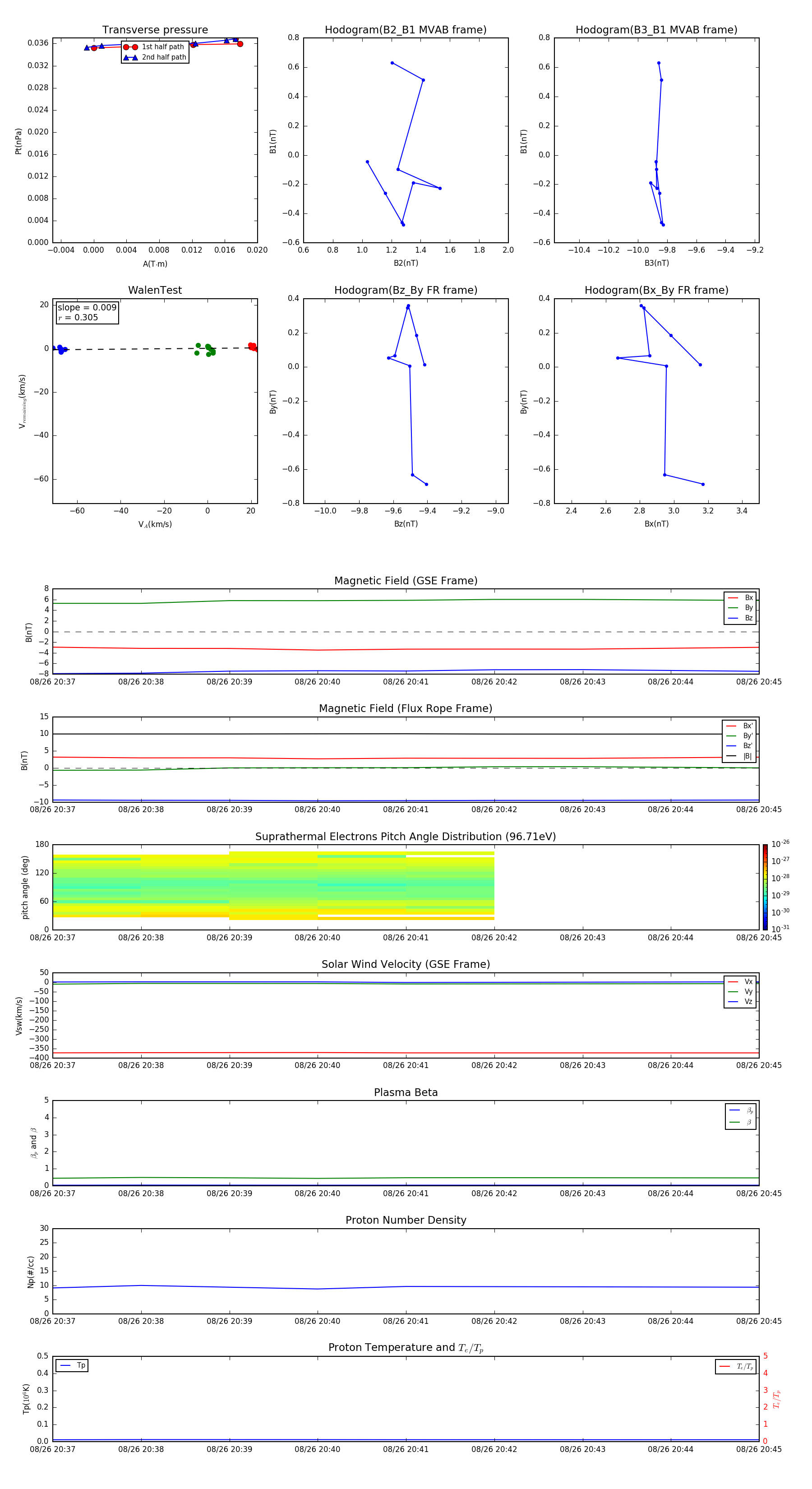Screen dimensions: 812x1489
Task: Click the 'Hodogram(Bx_By FR frame)' title
Action: click(x=656, y=290)
